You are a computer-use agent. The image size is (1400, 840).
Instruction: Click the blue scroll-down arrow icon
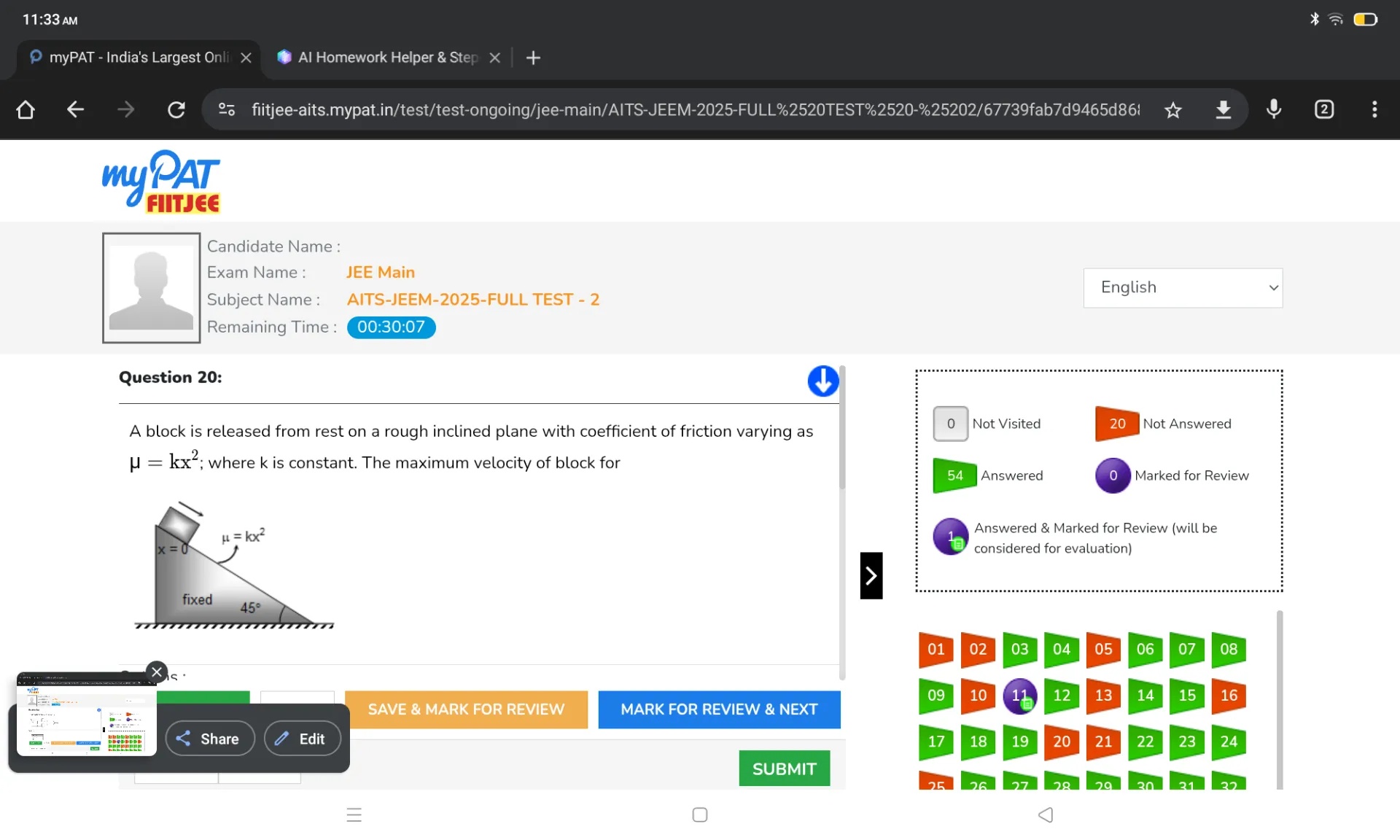822,381
